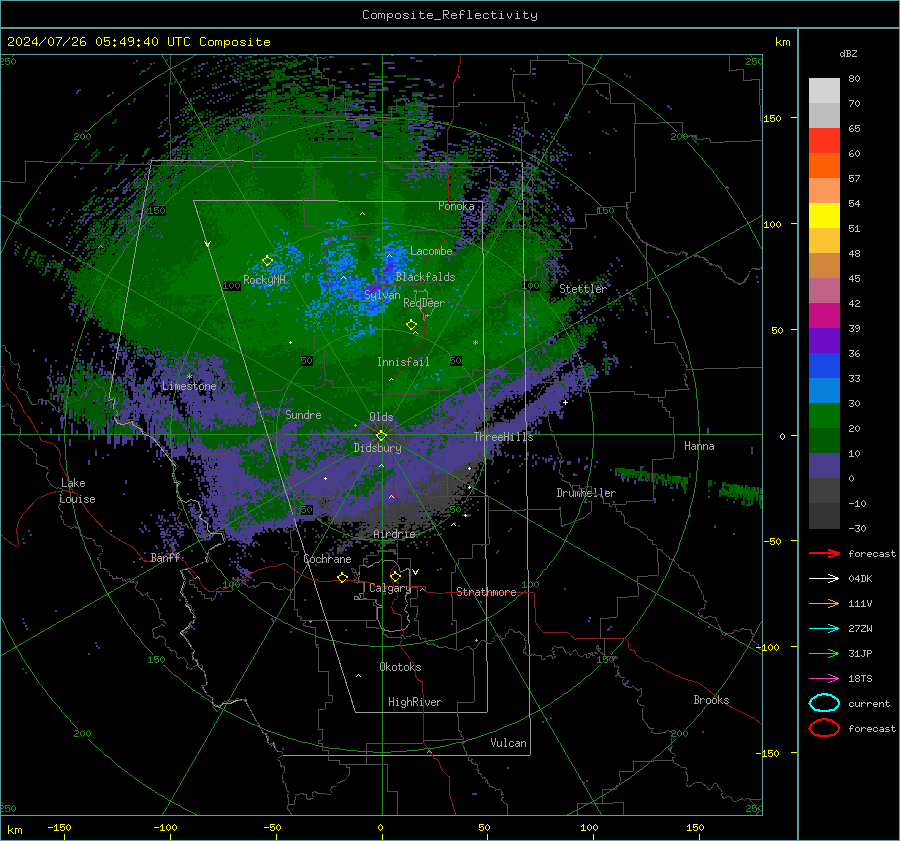Screen dimensions: 900x841
Task: Click the Olds label
Action: click(381, 417)
